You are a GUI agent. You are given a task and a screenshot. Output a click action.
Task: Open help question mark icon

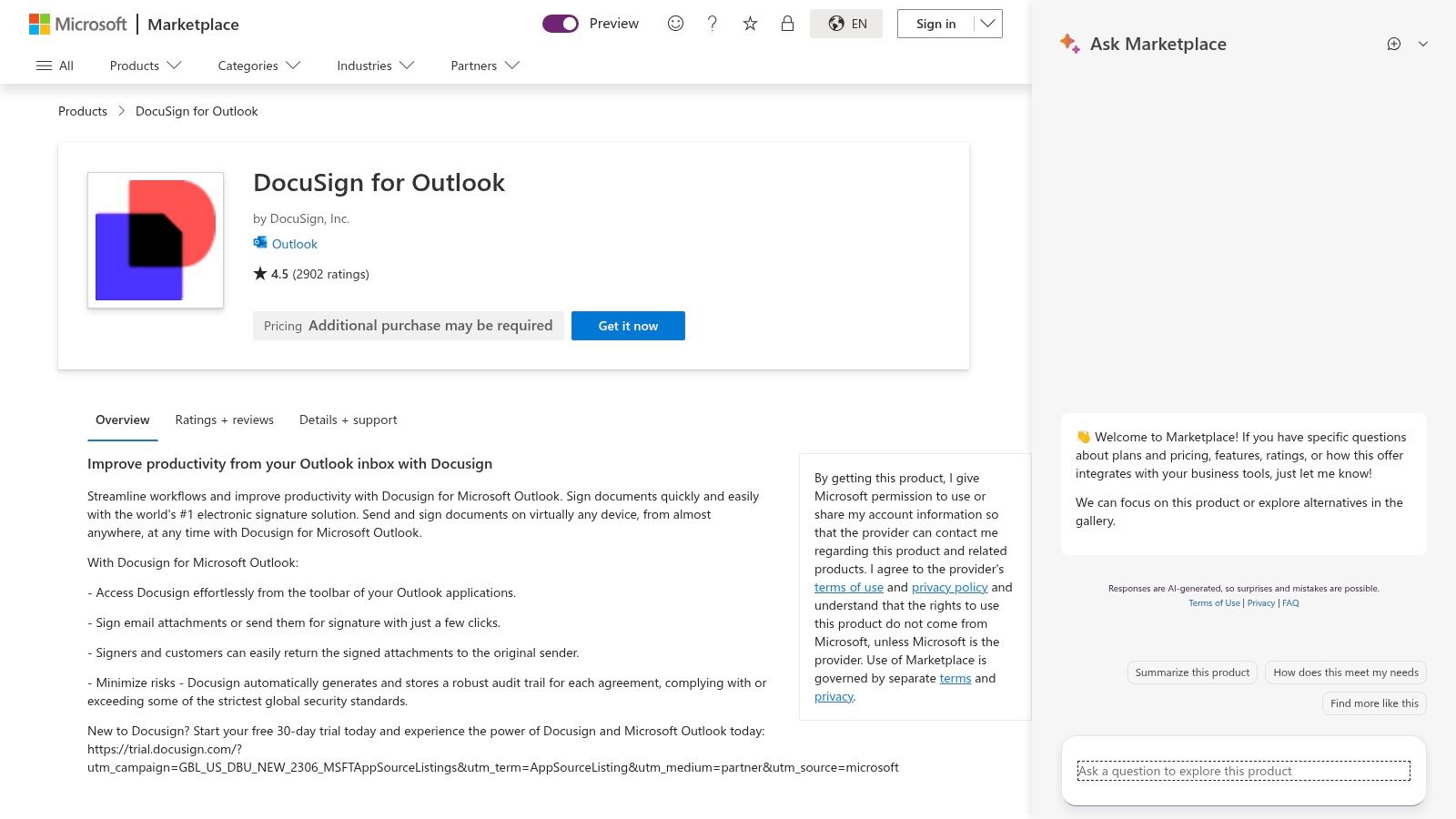coord(713,24)
